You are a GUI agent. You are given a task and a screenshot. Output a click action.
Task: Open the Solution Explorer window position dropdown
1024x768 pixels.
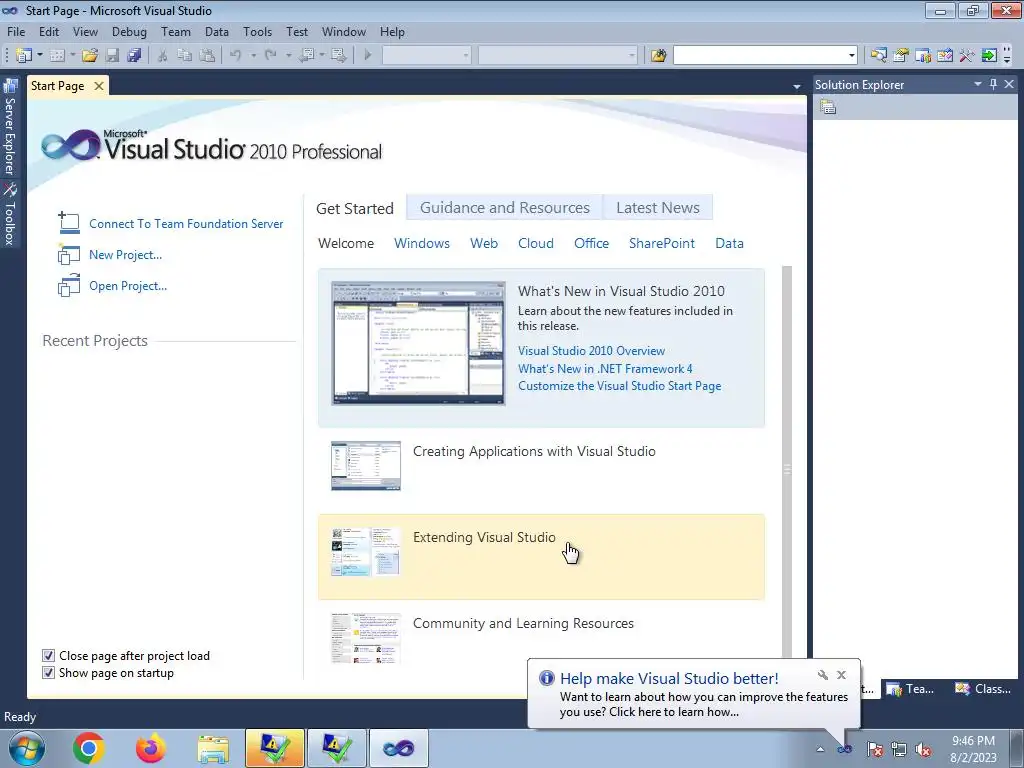tap(978, 84)
